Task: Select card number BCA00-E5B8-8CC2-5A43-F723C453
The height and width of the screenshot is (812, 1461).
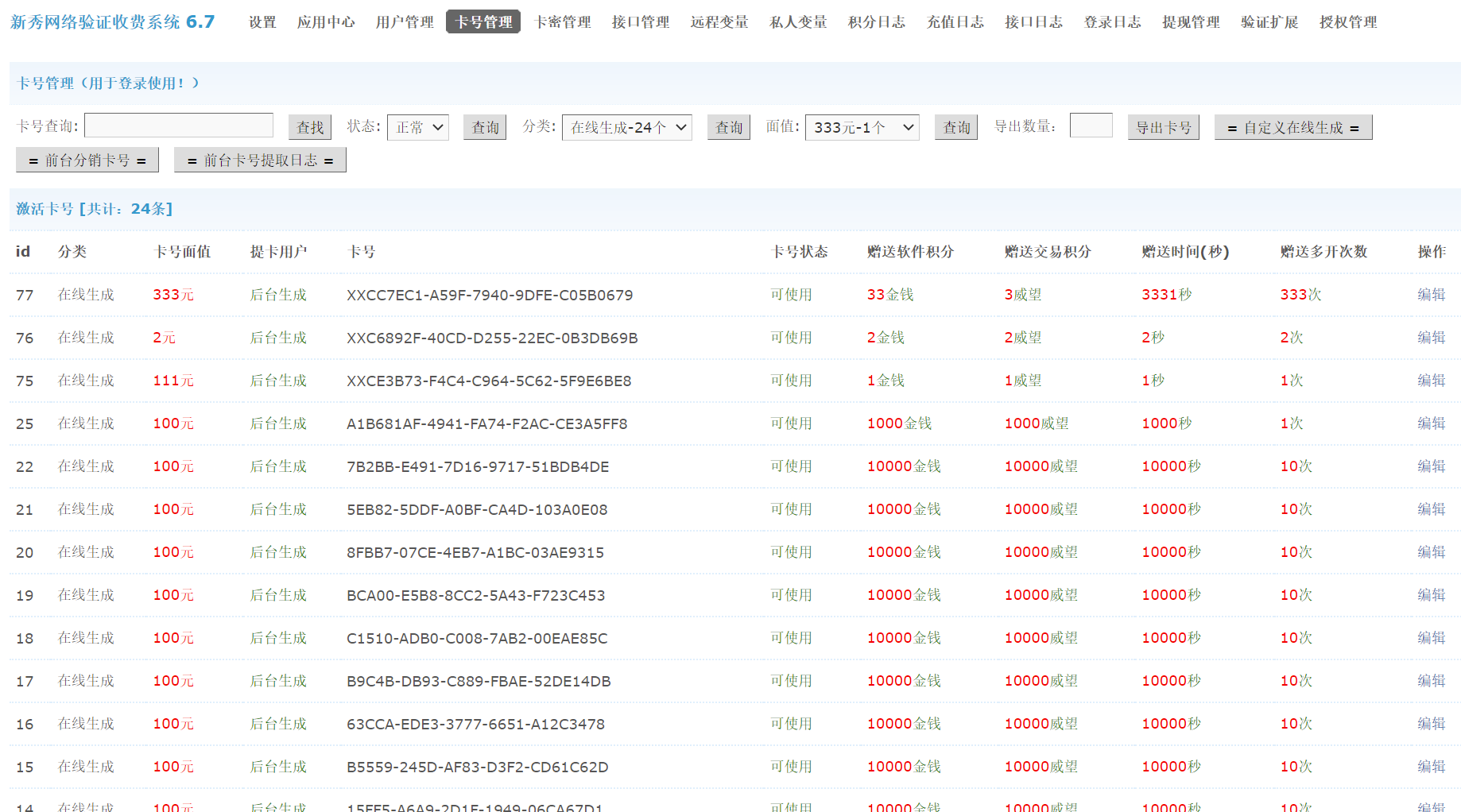Action: pyautogui.click(x=476, y=596)
